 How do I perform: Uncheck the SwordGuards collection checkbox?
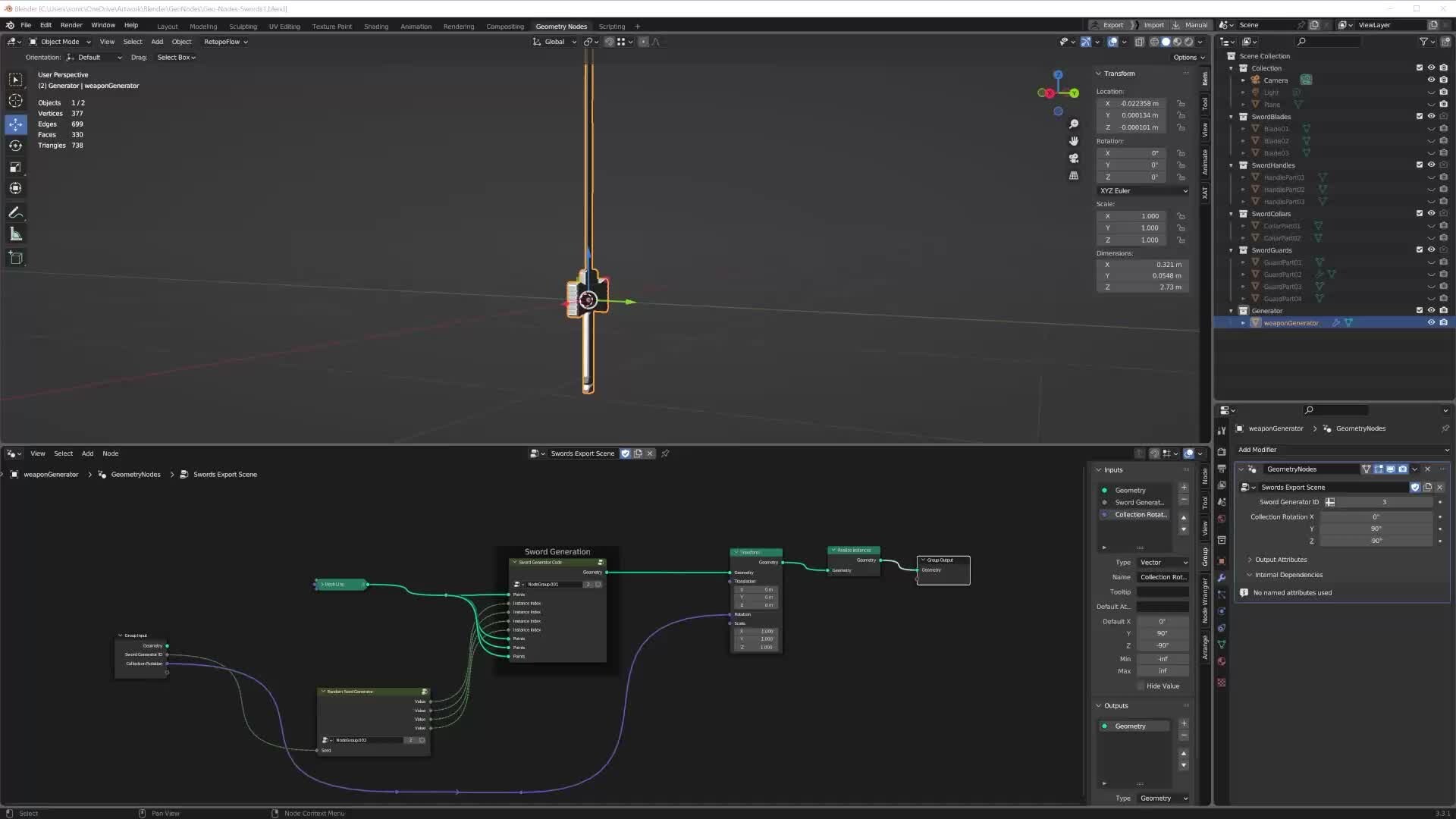pyautogui.click(x=1420, y=250)
